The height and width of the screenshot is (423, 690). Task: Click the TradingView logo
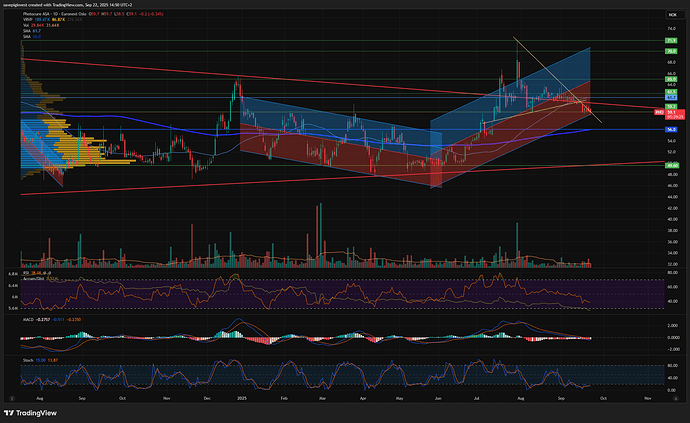click(32, 411)
